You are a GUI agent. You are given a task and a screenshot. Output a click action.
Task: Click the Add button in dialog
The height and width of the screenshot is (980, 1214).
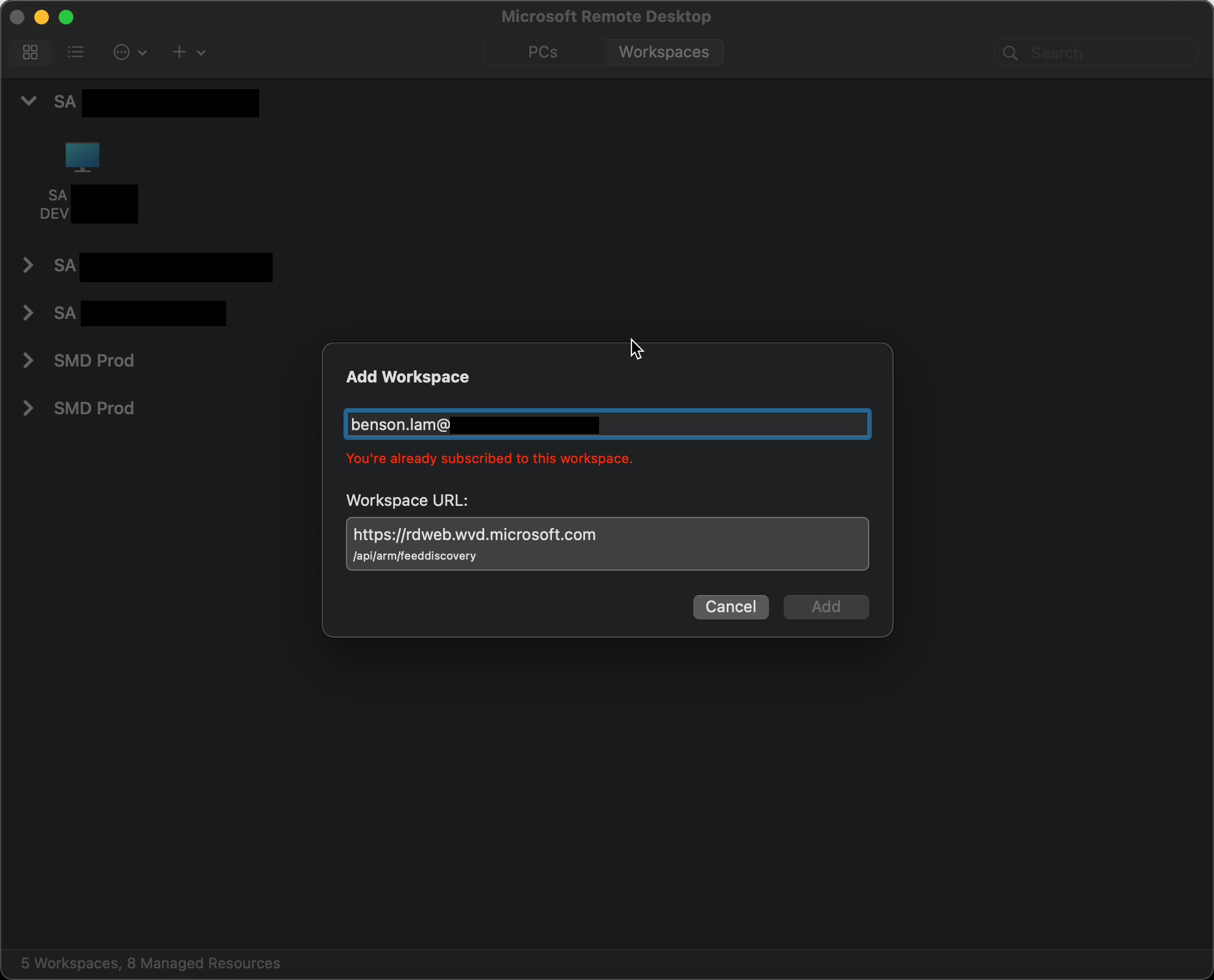[x=826, y=607]
